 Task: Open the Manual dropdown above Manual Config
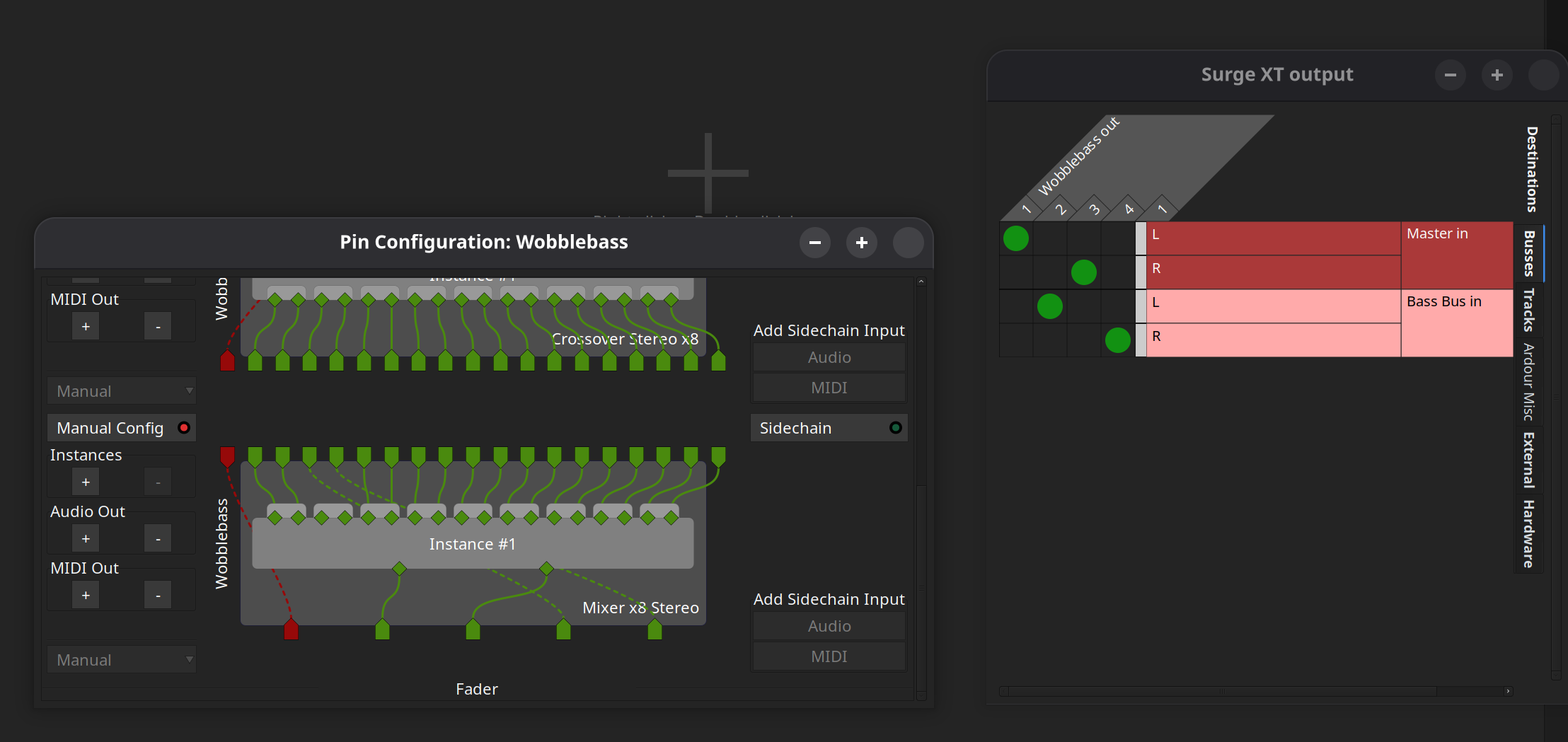[x=121, y=391]
